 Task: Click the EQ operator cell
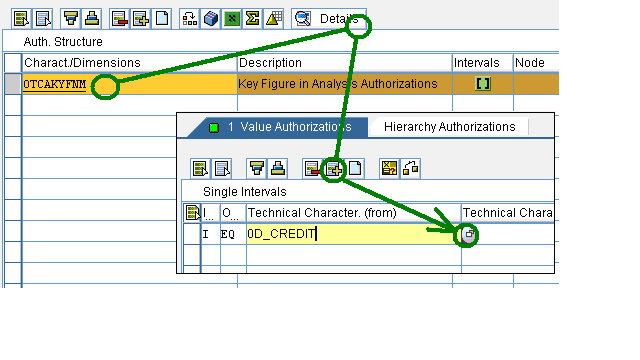[x=233, y=234]
